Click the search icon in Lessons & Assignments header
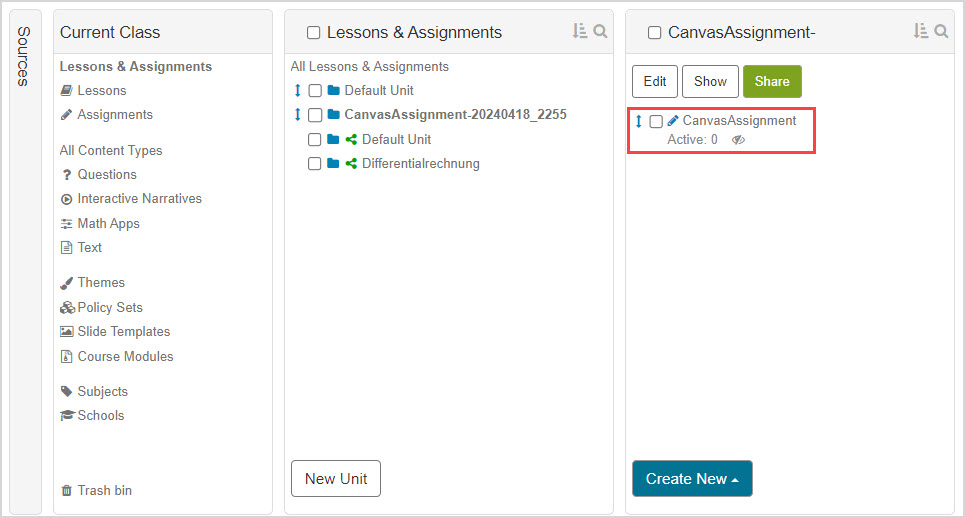This screenshot has width=965, height=518. pos(600,32)
